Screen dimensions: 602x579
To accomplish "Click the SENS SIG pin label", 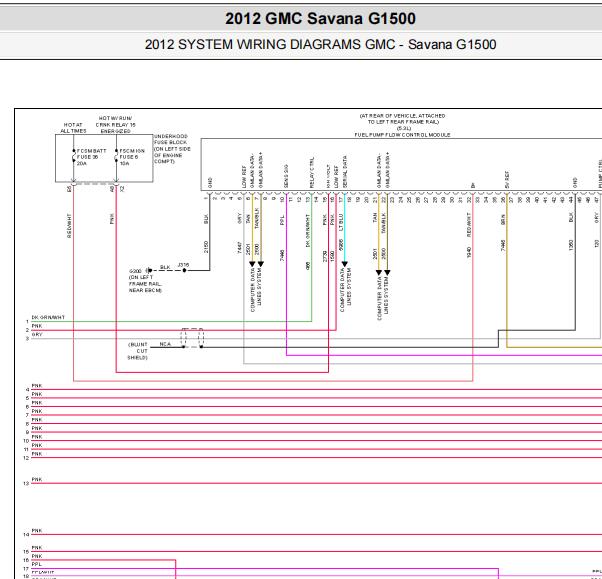I will (x=286, y=176).
